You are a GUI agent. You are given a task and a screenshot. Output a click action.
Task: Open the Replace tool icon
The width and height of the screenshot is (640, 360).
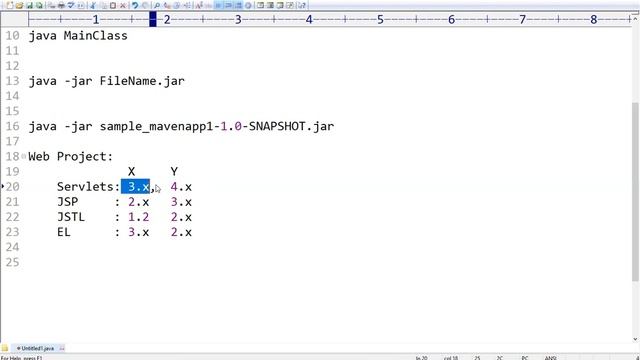click(x=167, y=5)
